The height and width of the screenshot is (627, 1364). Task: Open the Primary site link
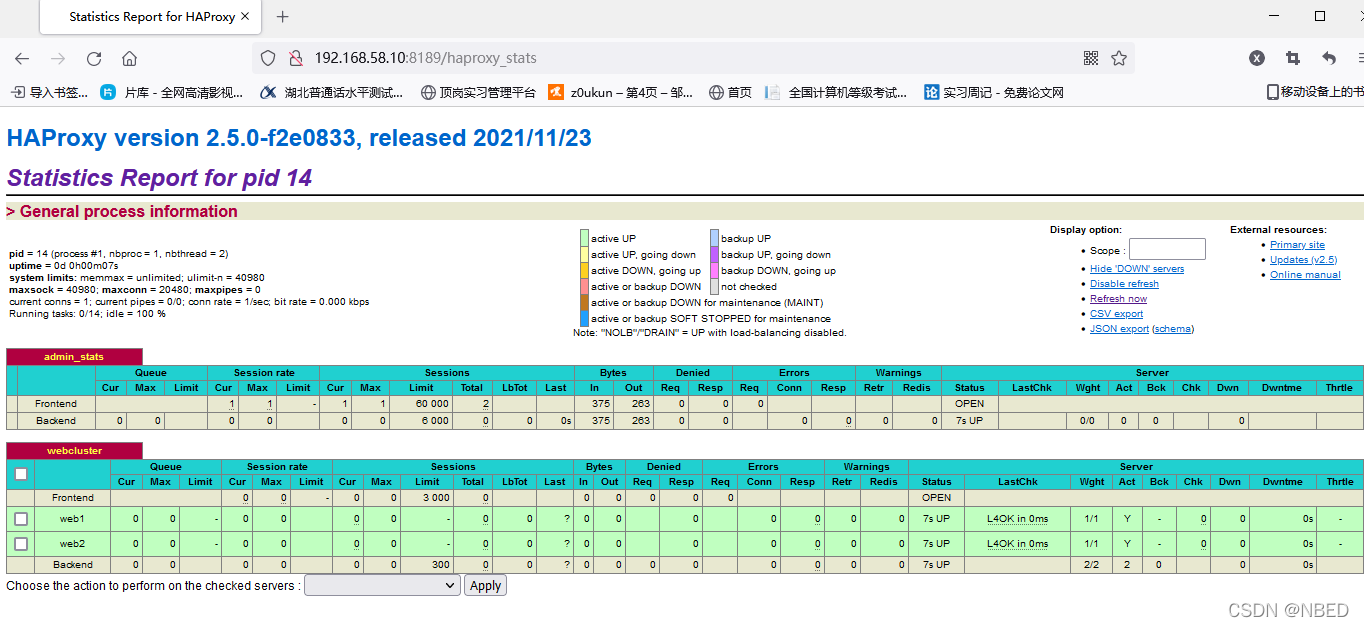[x=1297, y=245]
